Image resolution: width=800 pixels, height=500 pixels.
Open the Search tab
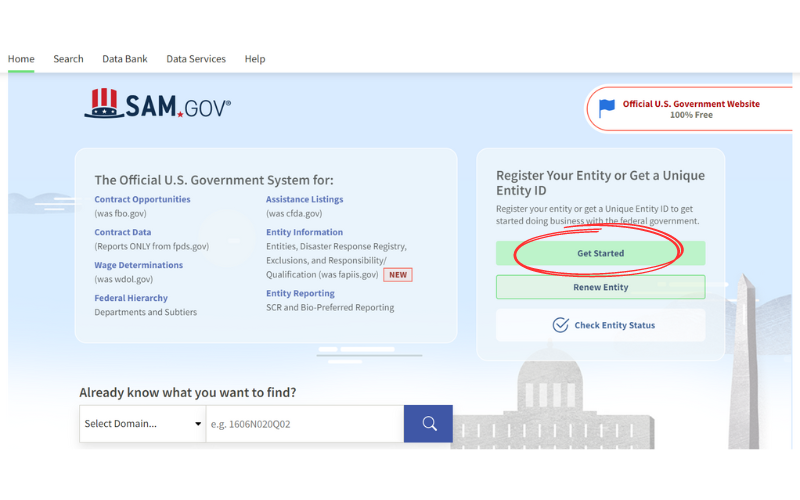tap(68, 59)
